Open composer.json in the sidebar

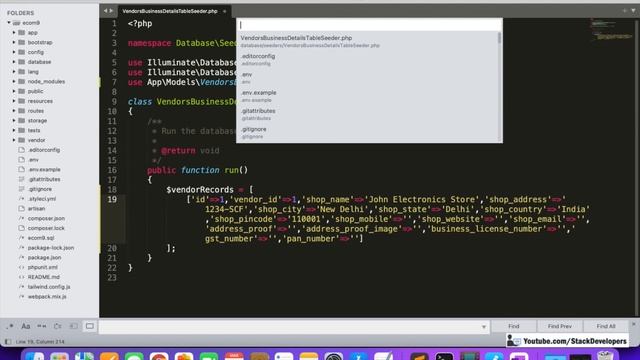pos(46,218)
